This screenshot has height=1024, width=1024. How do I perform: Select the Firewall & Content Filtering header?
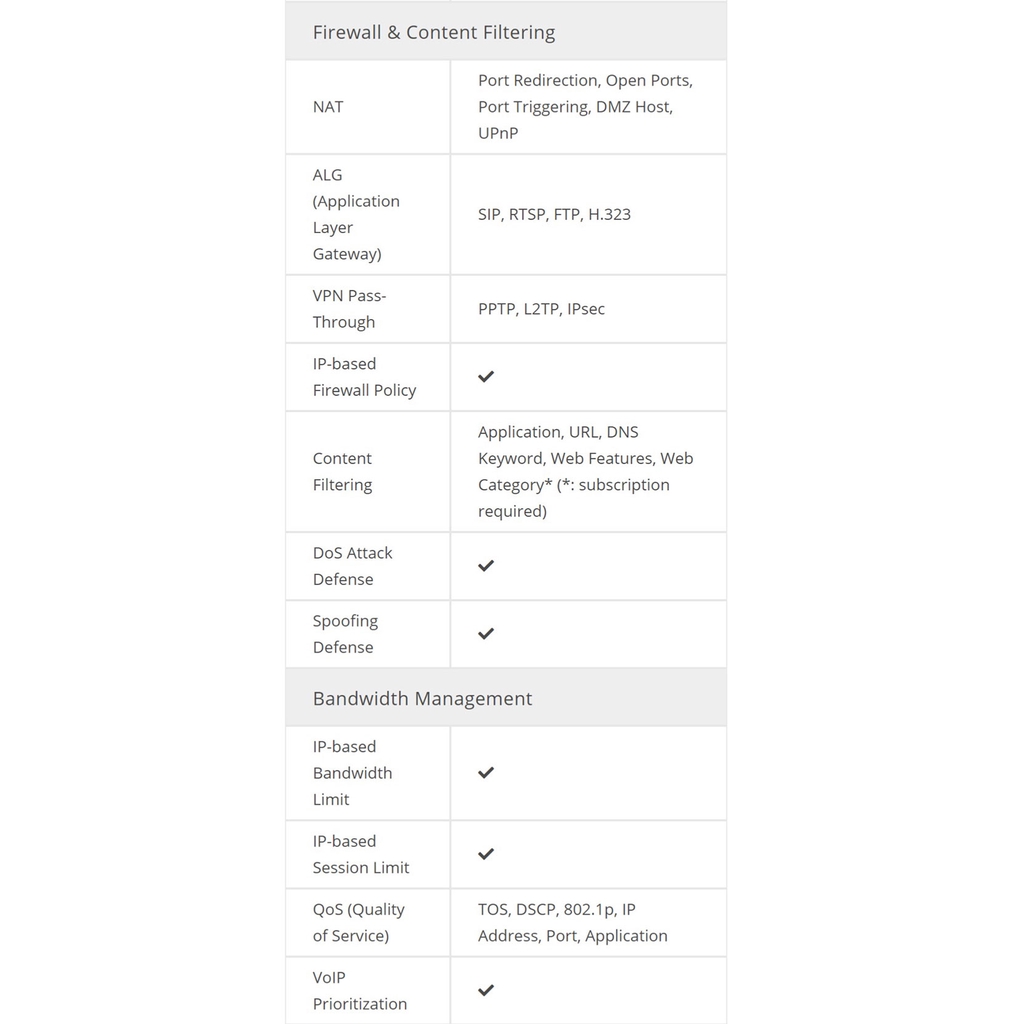434,32
